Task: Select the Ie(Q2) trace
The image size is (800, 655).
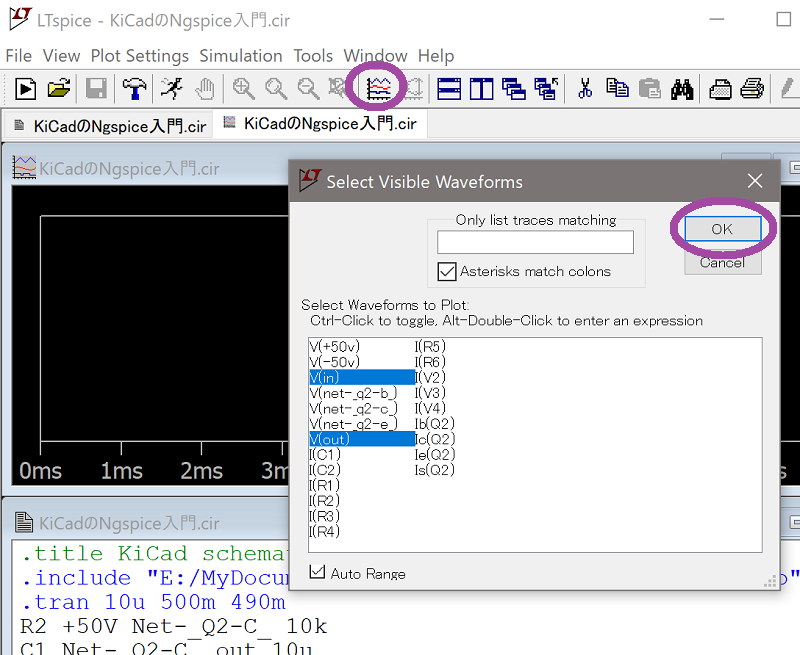Action: coord(435,455)
